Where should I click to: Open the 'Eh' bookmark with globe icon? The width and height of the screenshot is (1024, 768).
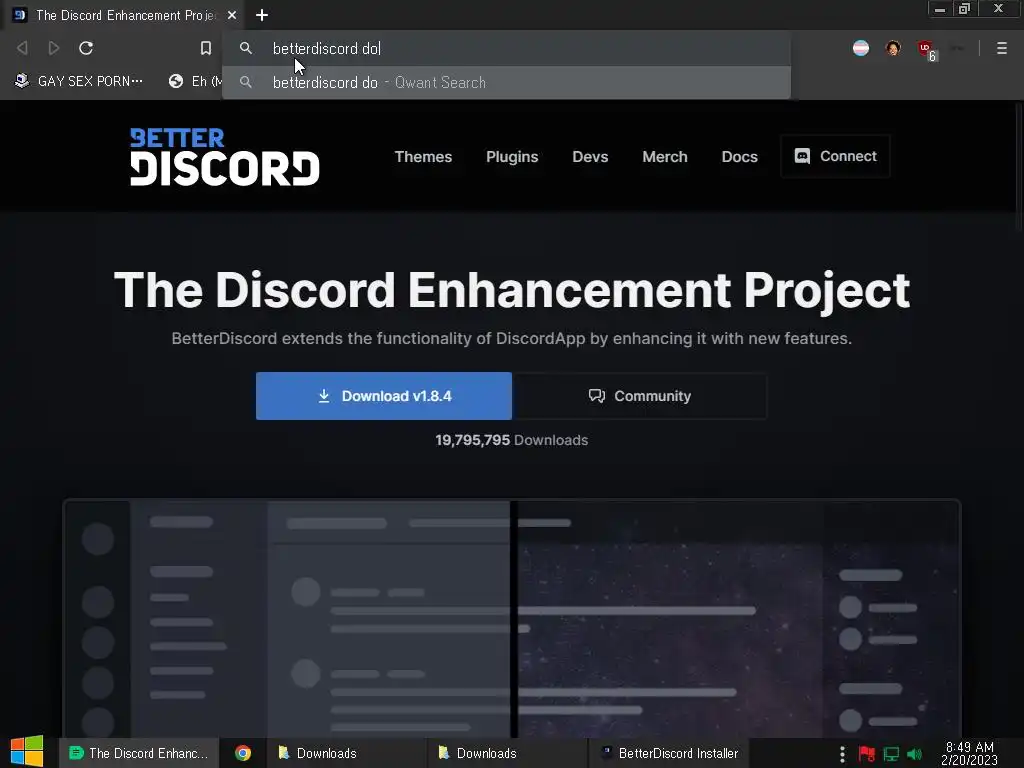pyautogui.click(x=195, y=81)
